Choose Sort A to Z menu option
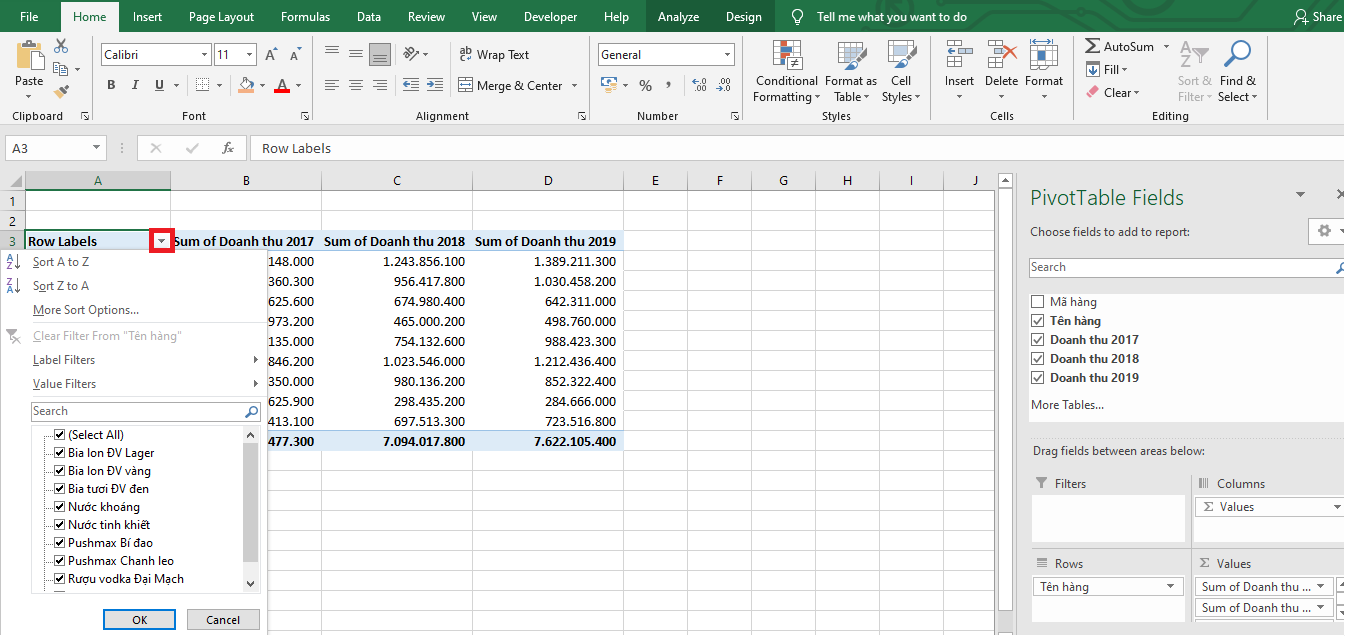The width and height of the screenshot is (1345, 636). 61,262
